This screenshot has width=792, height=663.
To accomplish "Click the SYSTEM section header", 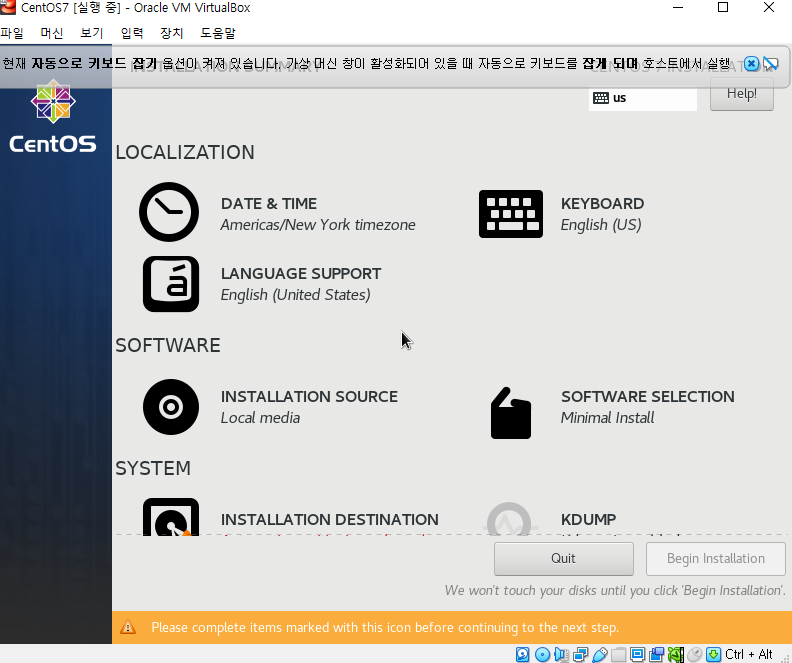I will pos(153,468).
